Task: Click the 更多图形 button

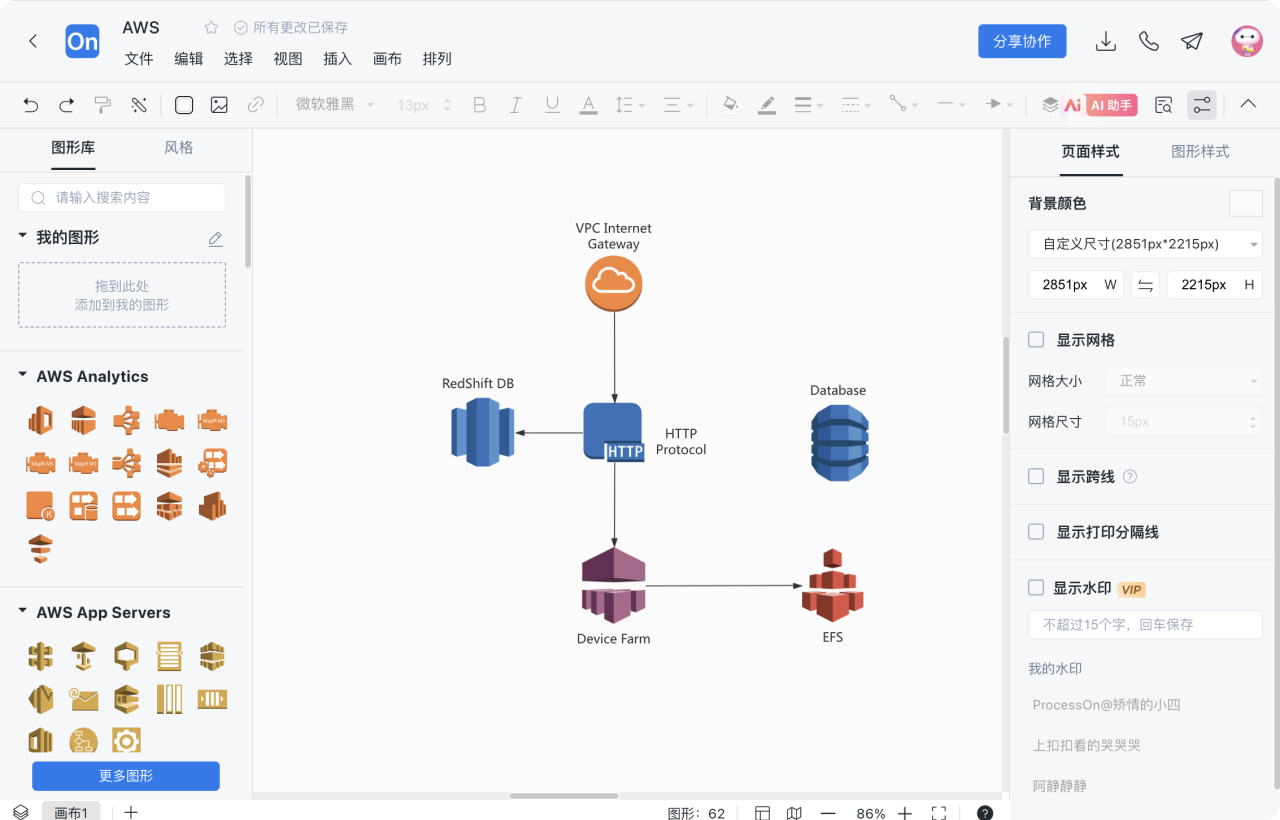Action: [126, 776]
